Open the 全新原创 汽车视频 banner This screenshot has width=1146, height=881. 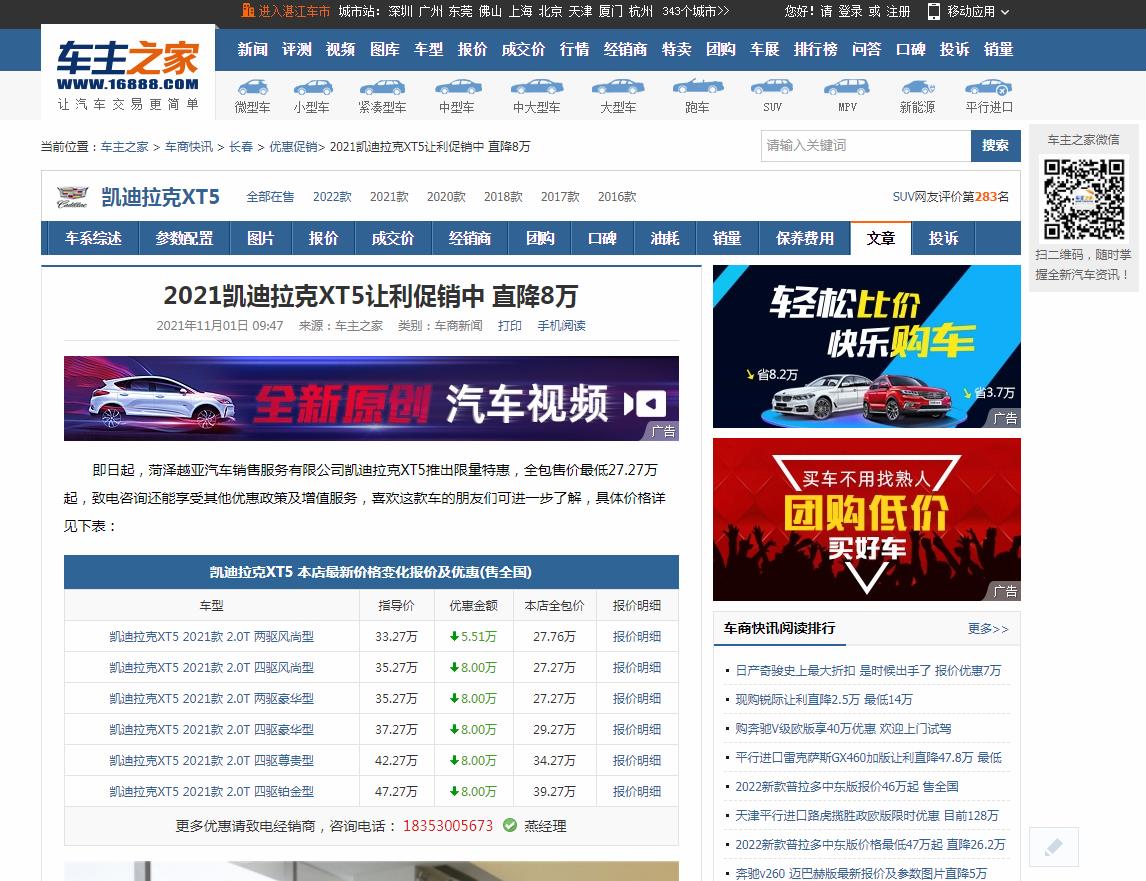(371, 398)
